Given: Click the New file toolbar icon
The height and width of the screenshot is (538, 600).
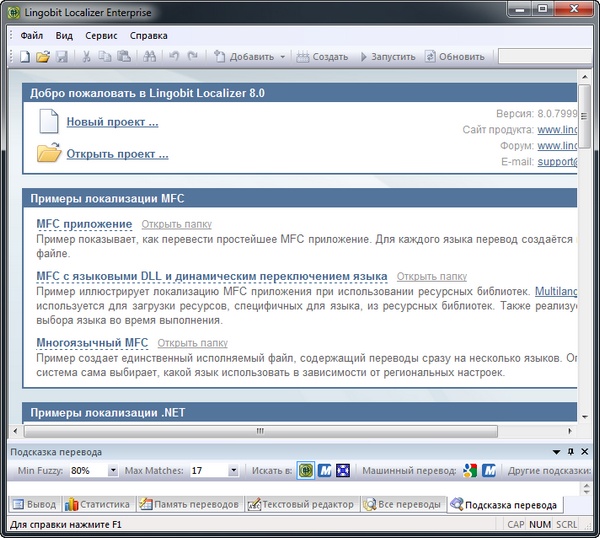Looking at the screenshot, I should pos(25,57).
